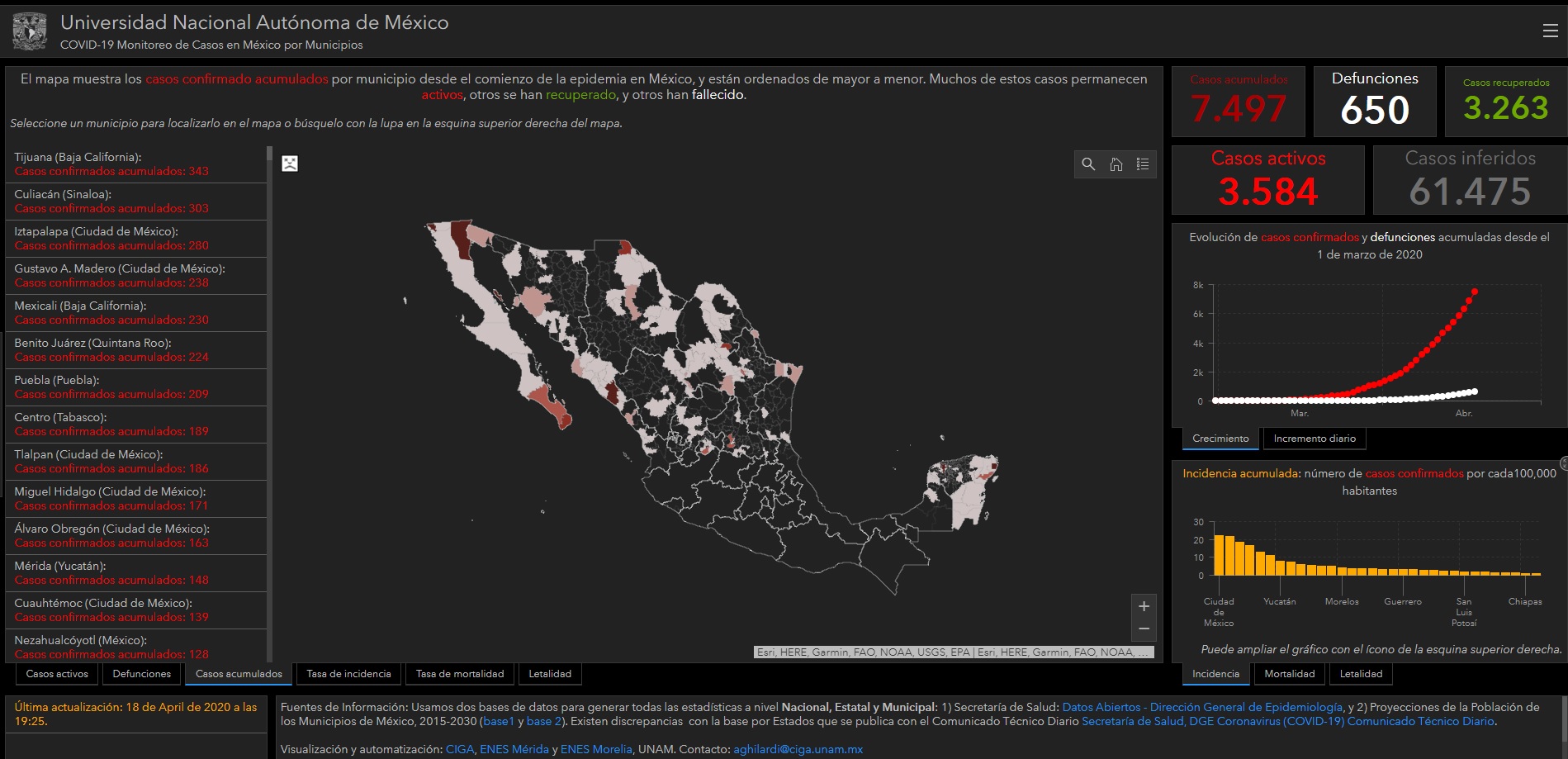The height and width of the screenshot is (759, 1568).
Task: Click the map search magnifier icon
Action: tap(1088, 164)
